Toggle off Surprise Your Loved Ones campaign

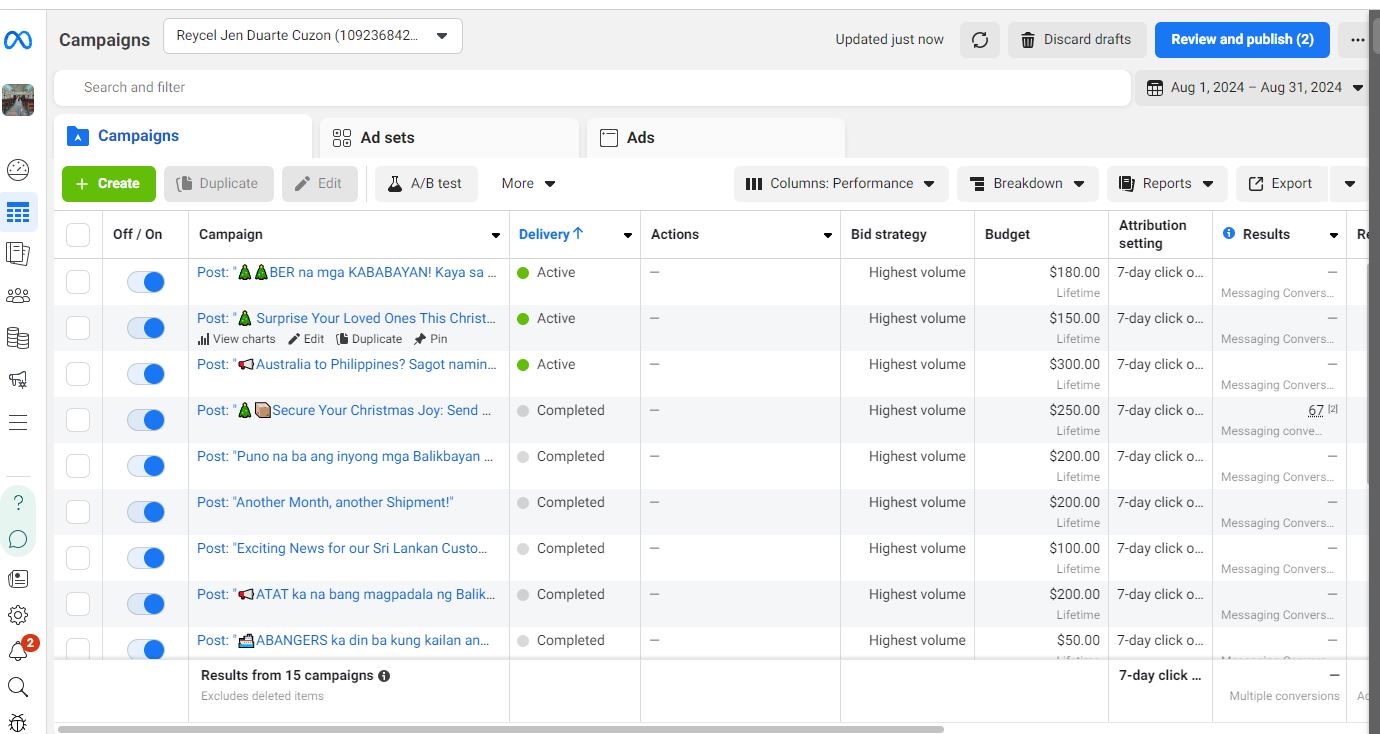click(146, 328)
